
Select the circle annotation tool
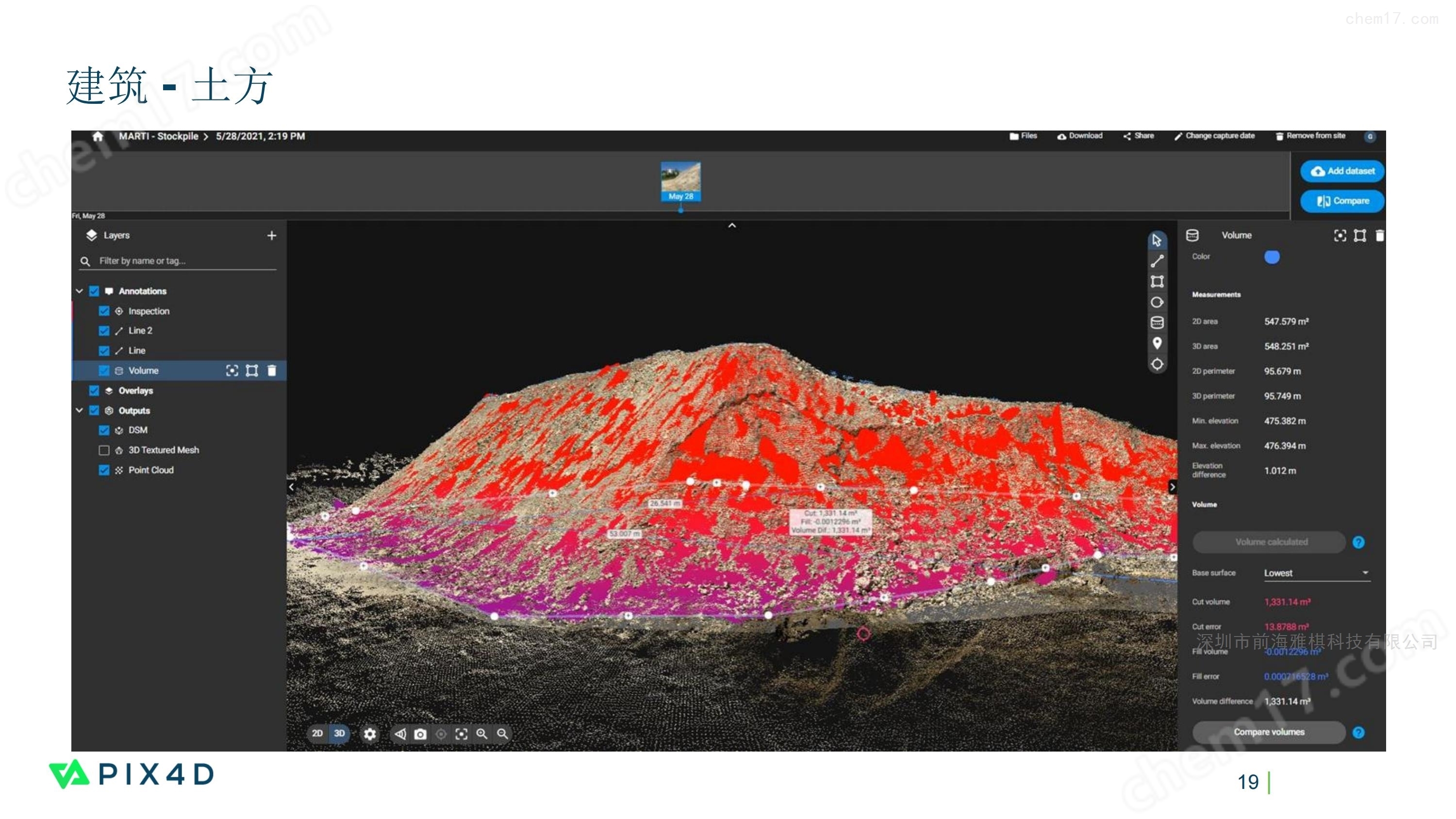[1157, 302]
